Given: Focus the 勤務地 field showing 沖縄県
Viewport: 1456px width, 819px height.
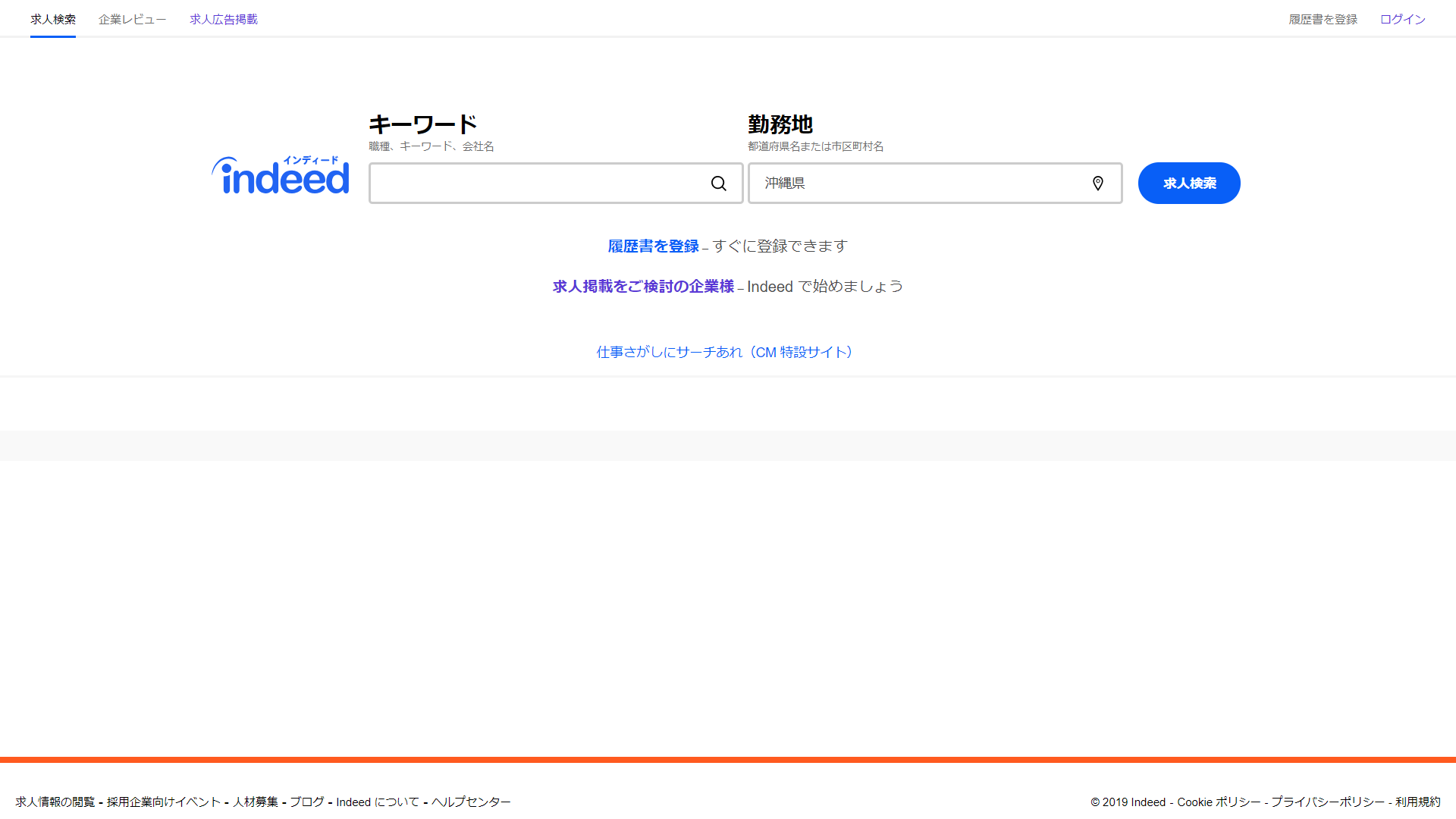Looking at the screenshot, I should [x=935, y=183].
